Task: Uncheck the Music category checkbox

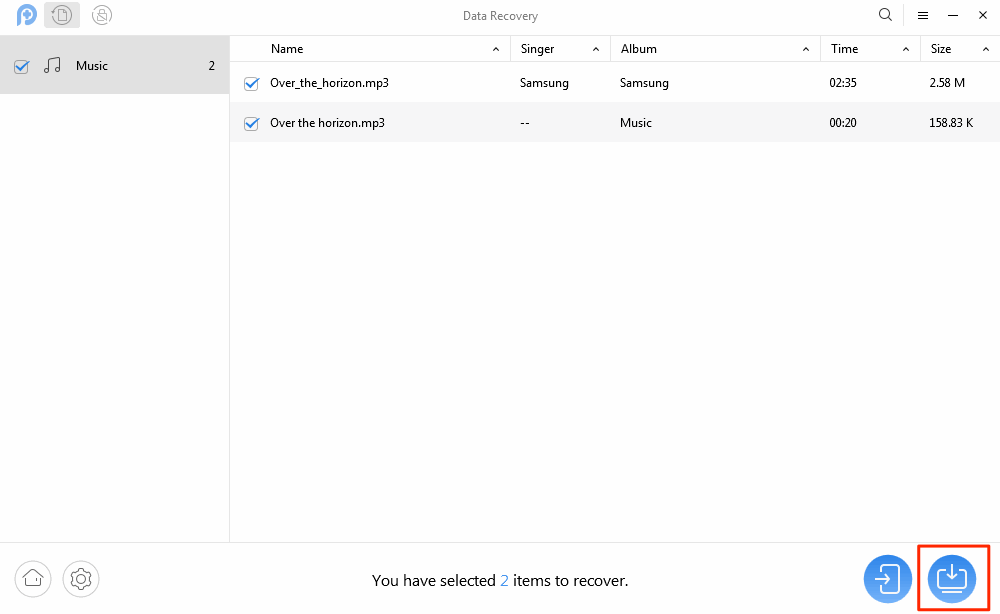Action: point(22,66)
